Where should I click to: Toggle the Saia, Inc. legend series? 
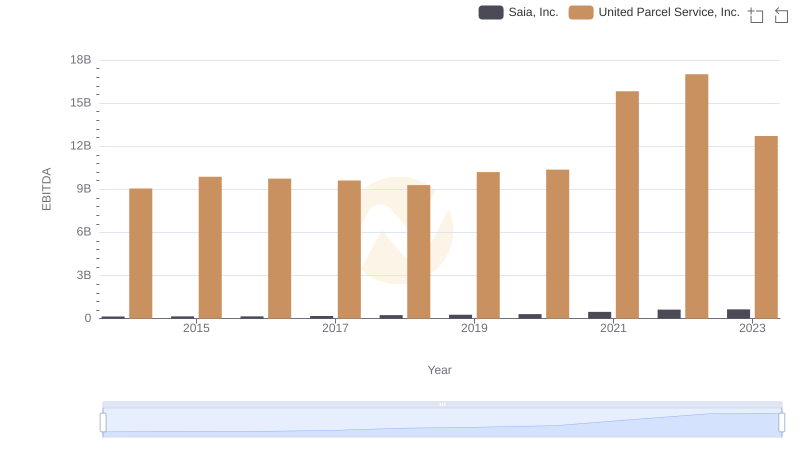pyautogui.click(x=518, y=12)
